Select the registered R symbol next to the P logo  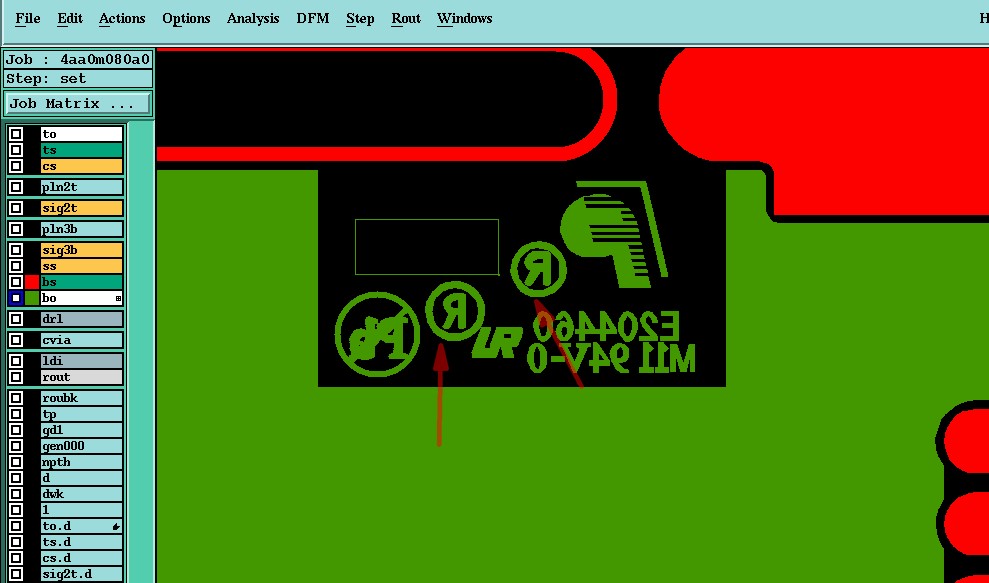[538, 269]
